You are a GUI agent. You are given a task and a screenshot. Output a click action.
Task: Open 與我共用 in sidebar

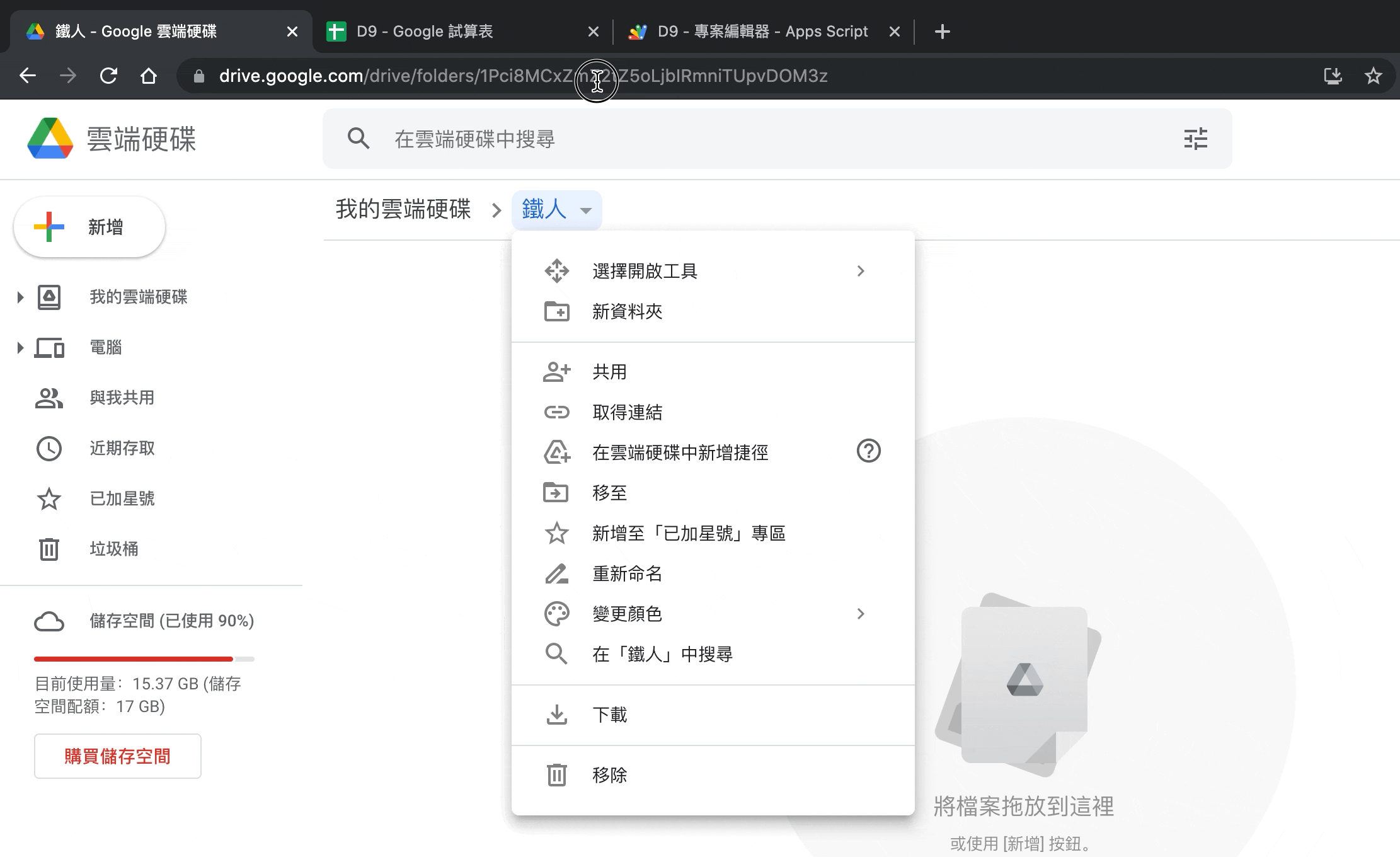[122, 398]
